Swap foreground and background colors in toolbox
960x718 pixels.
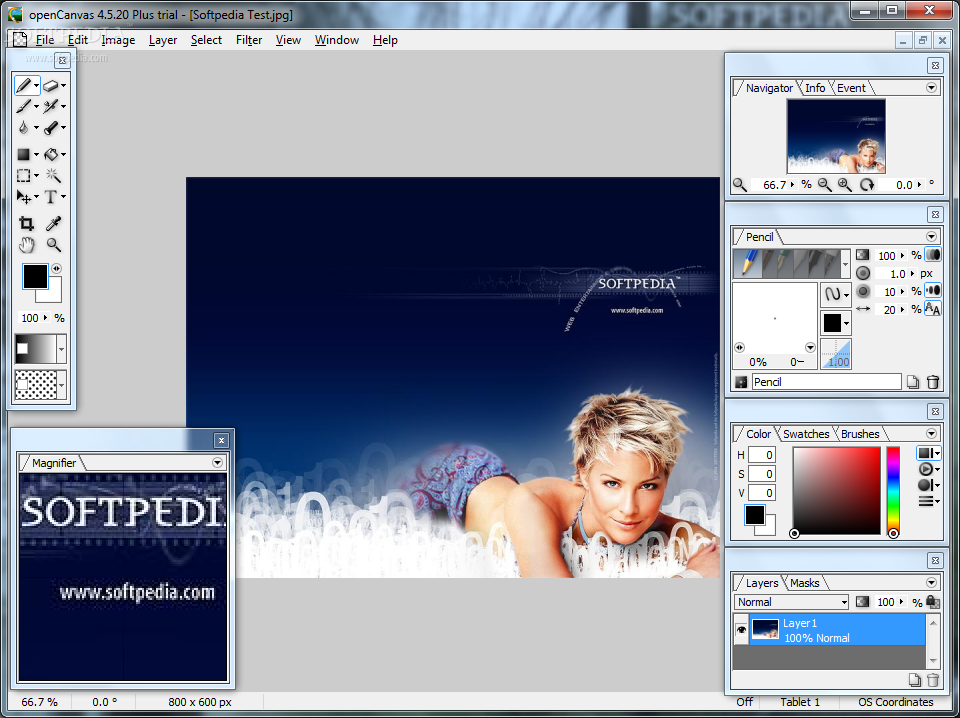coord(56,268)
